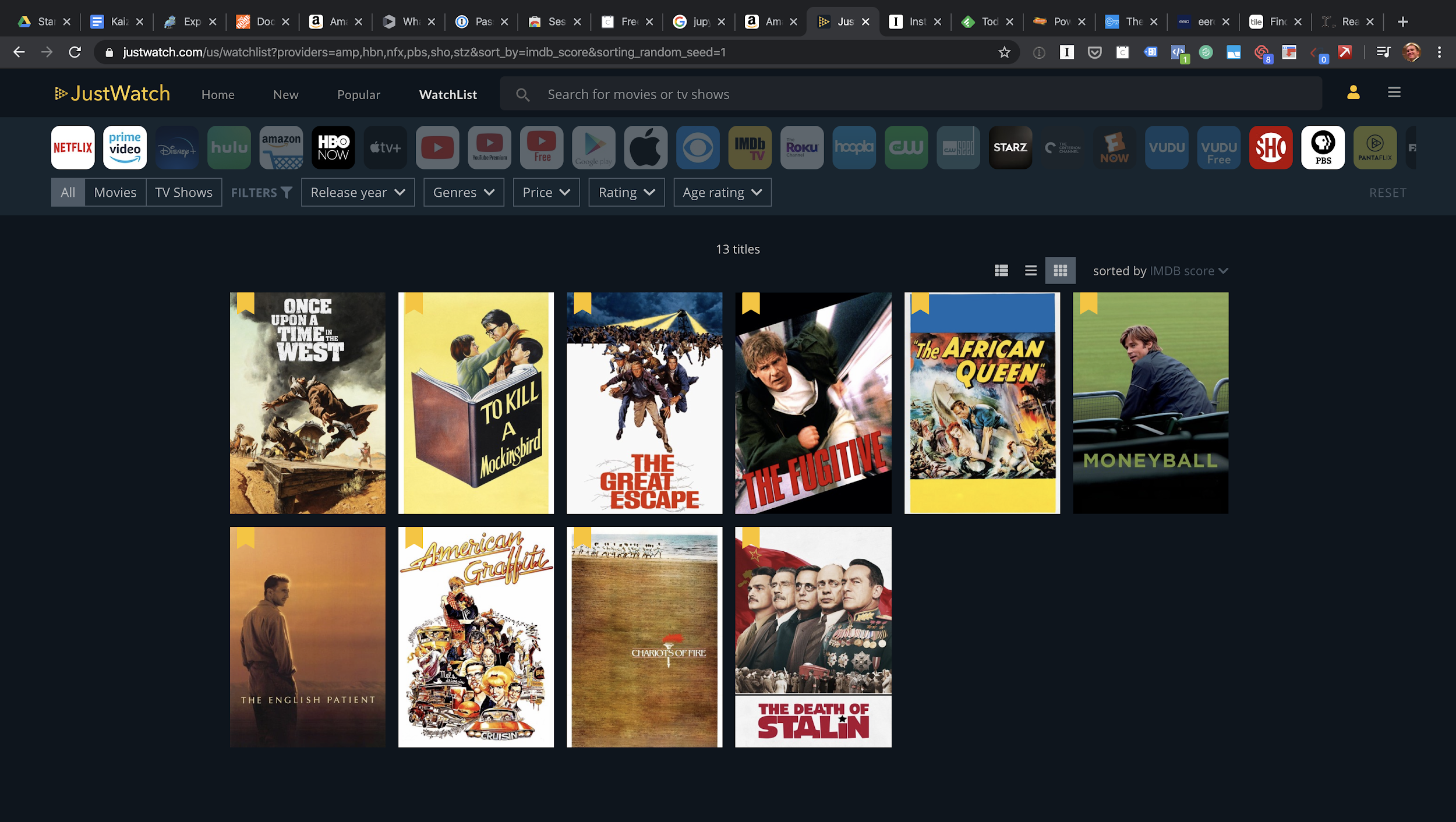Open The Death of Stalin poster
Viewport: 1456px width, 822px height.
pyautogui.click(x=813, y=637)
